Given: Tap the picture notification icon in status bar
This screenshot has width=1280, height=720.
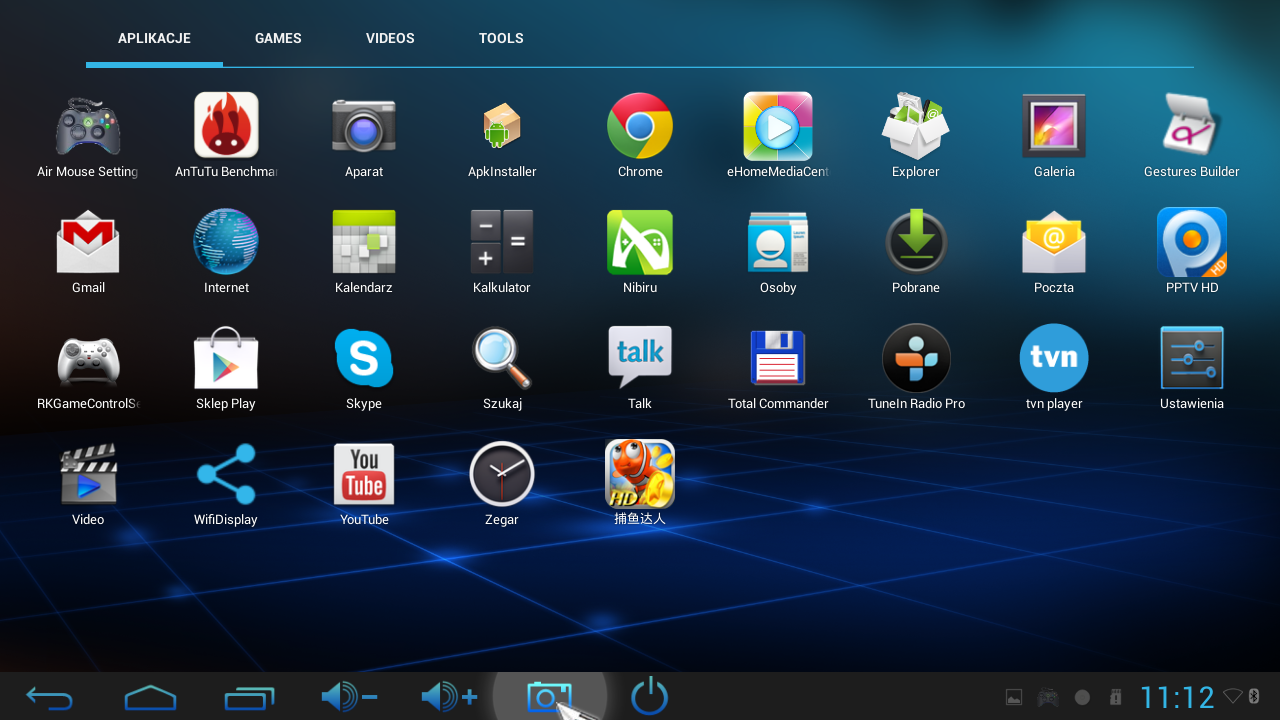Looking at the screenshot, I should (x=1014, y=697).
